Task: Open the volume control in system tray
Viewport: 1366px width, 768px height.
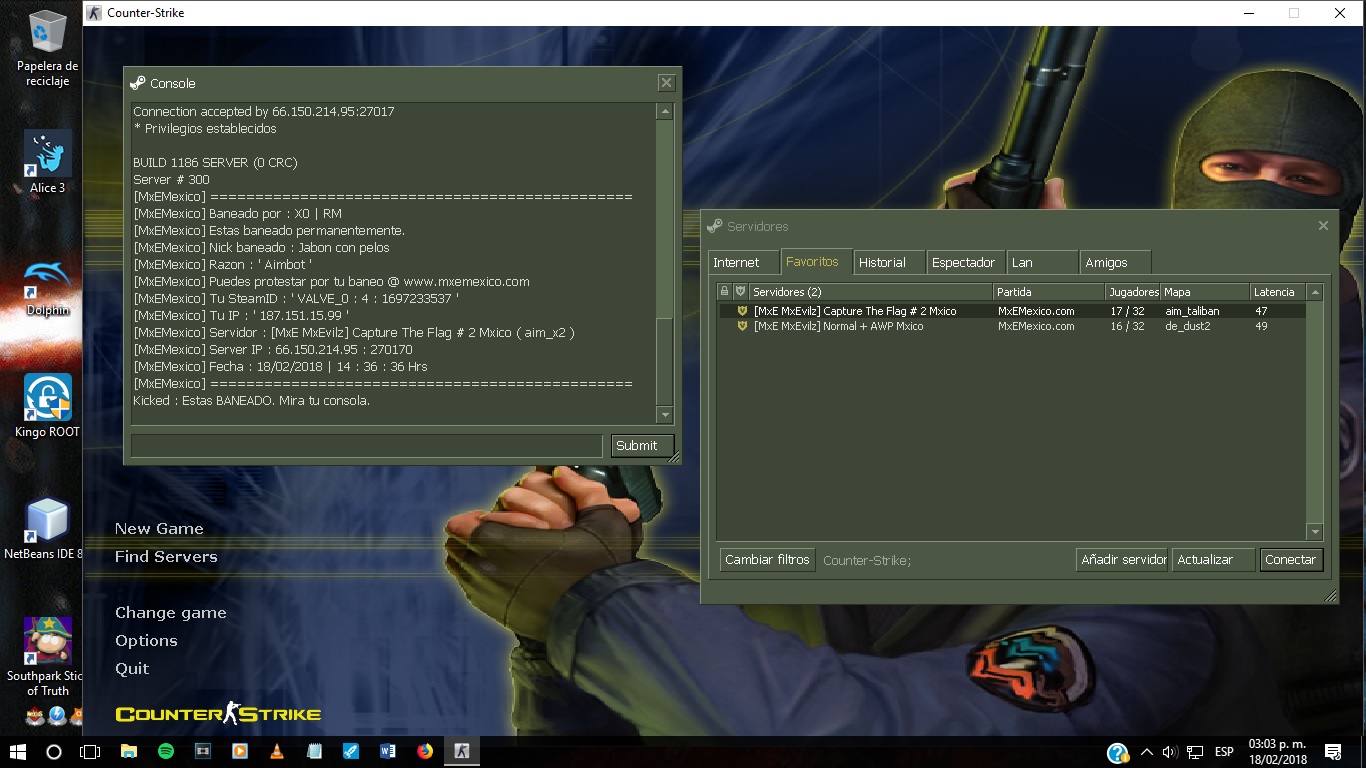Action: [1170, 752]
